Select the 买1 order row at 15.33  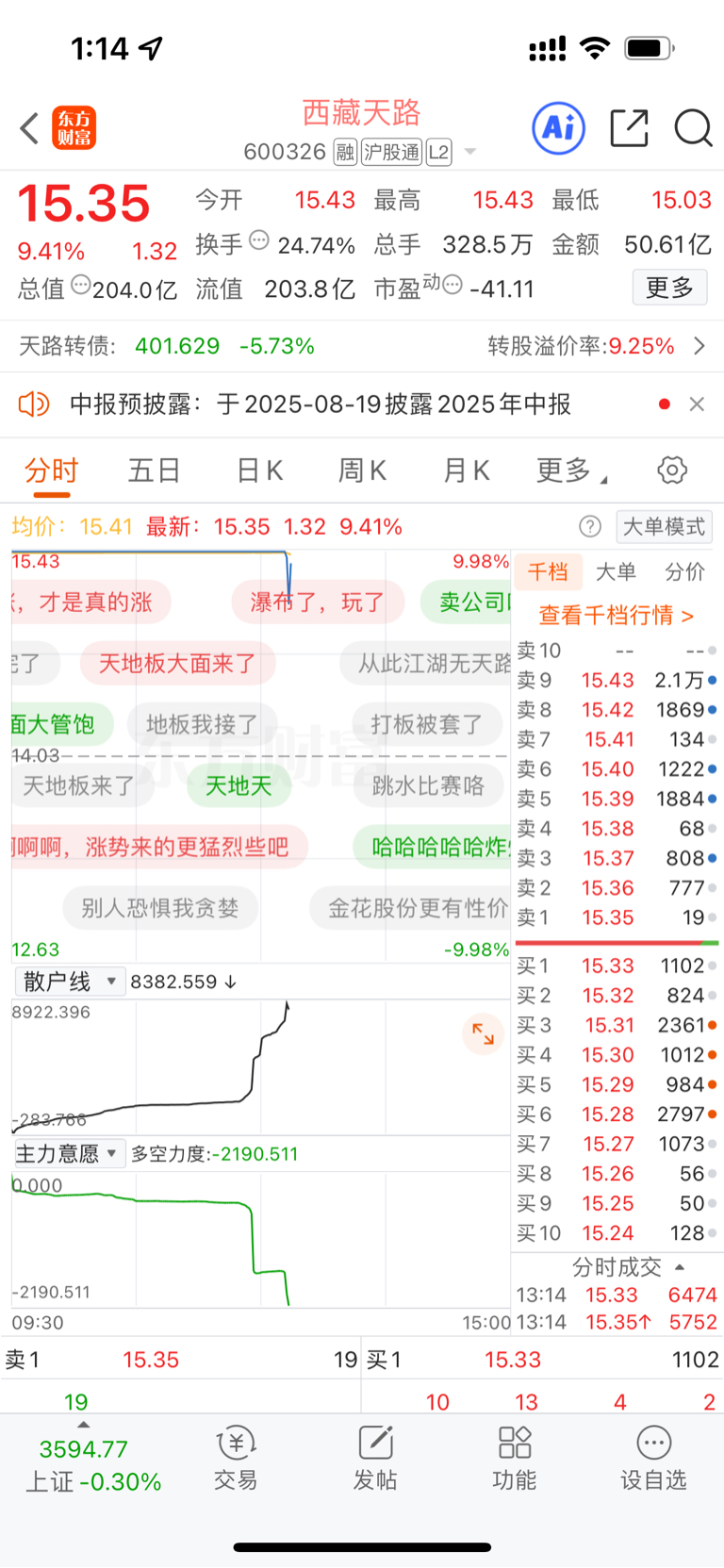pyautogui.click(x=617, y=966)
